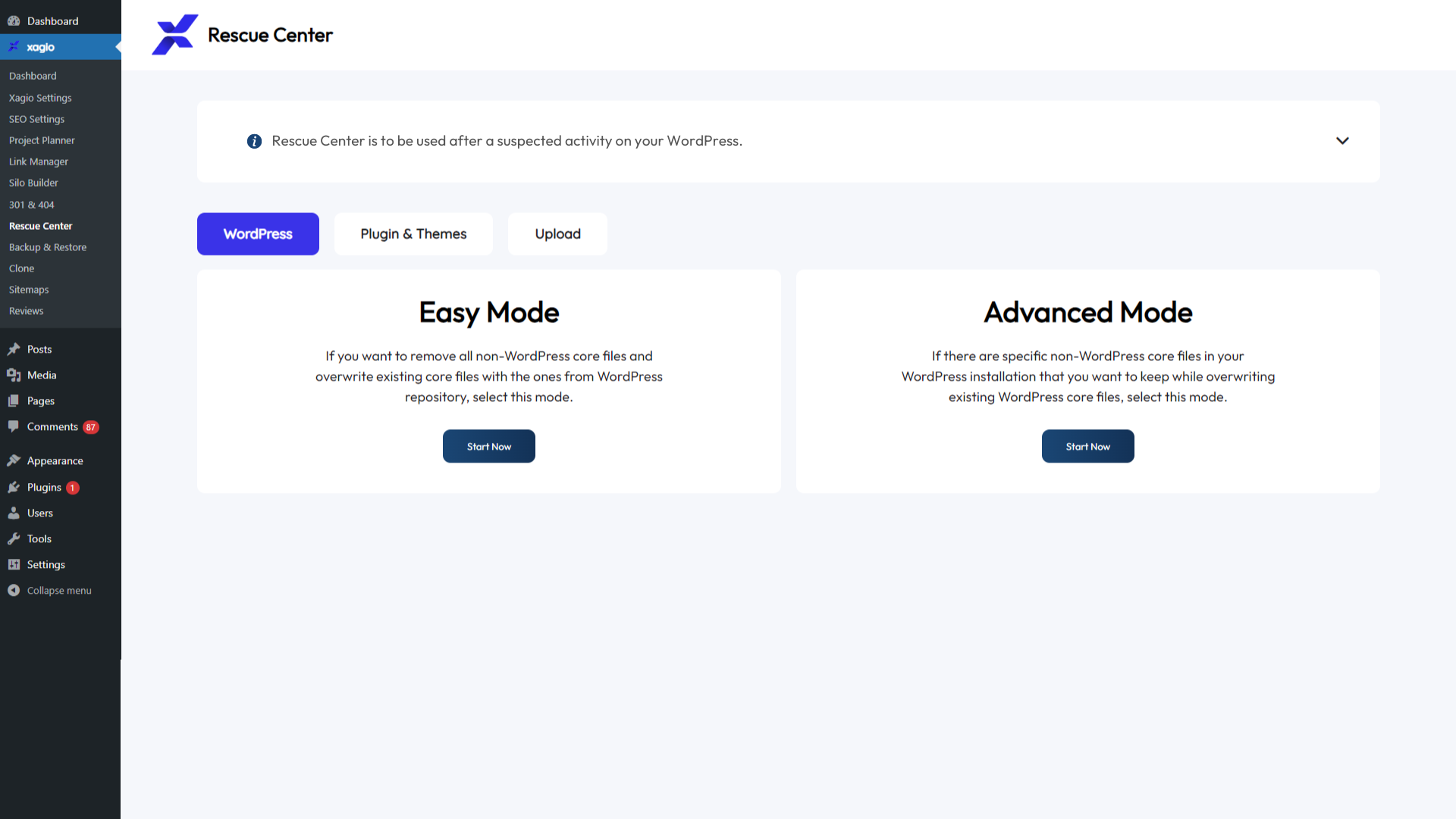Start Now under Easy Mode
This screenshot has height=819, width=1456.
click(488, 446)
